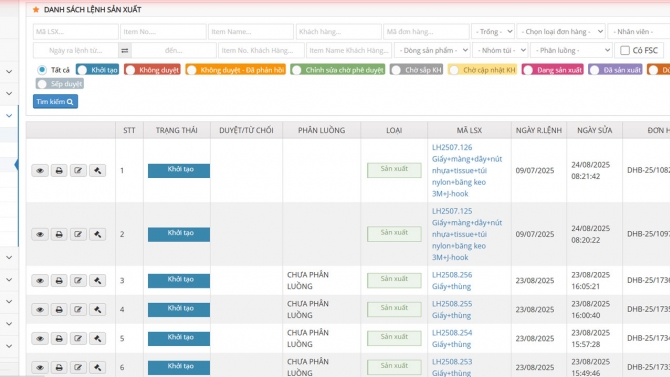Viewport: 670px width, 377px height.
Task: Expand the first sidebar chevron menu
Action: tap(9, 71)
